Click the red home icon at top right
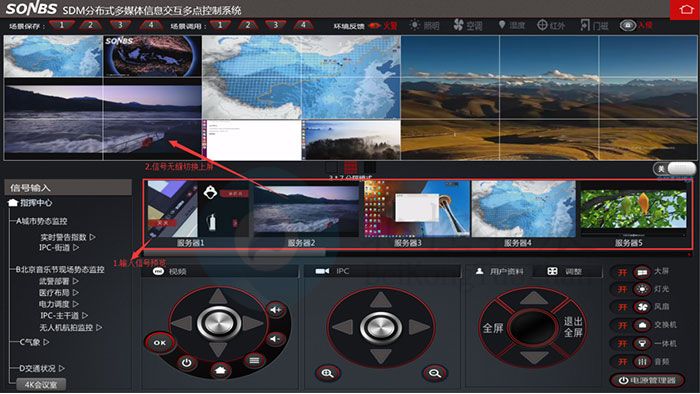The height and width of the screenshot is (394, 700). (685, 9)
